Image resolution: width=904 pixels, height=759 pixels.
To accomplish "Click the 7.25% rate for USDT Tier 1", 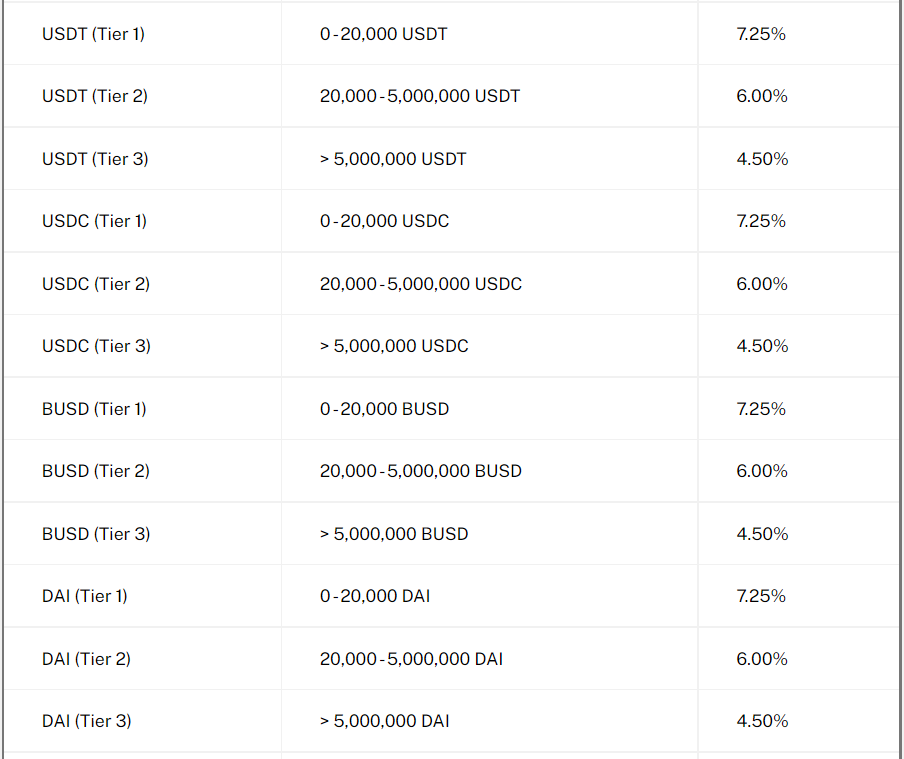I will point(761,34).
